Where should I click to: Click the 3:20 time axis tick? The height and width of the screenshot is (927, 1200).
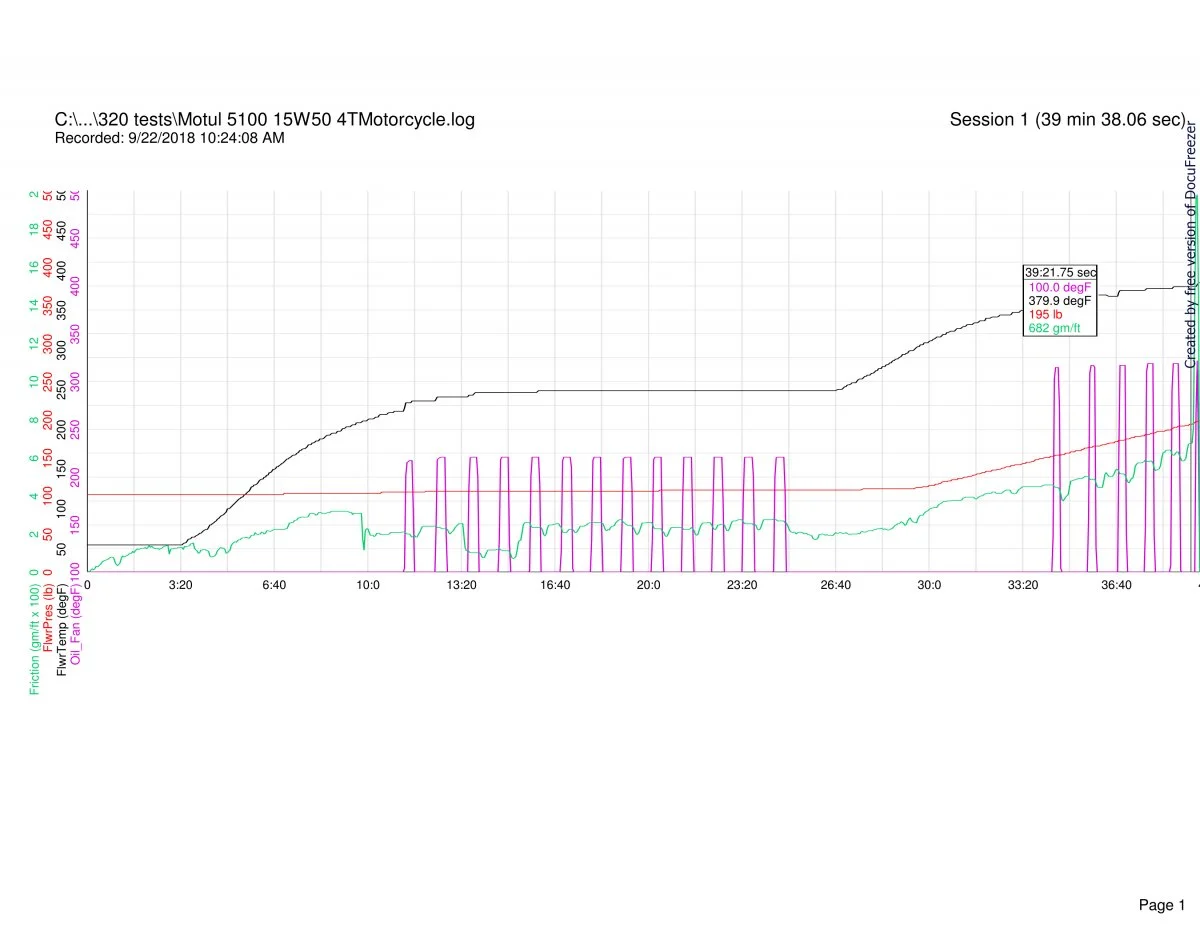[x=180, y=585]
